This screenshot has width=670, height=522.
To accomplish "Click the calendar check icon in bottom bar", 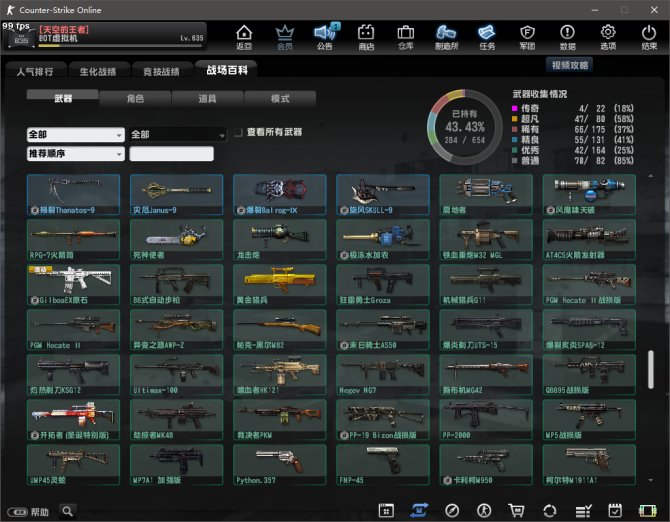I will tap(615, 510).
